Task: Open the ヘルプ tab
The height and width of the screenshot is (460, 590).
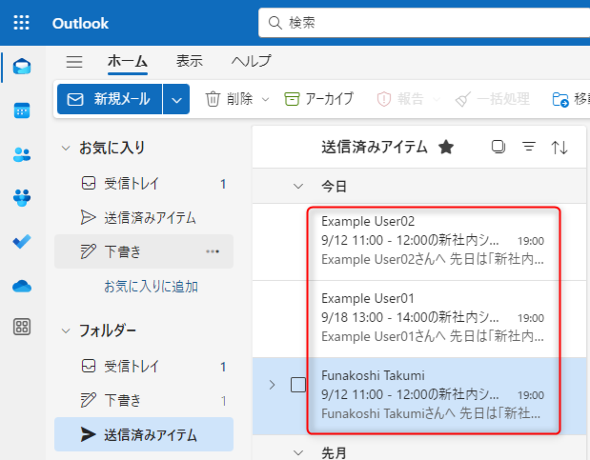Action: coord(251,61)
